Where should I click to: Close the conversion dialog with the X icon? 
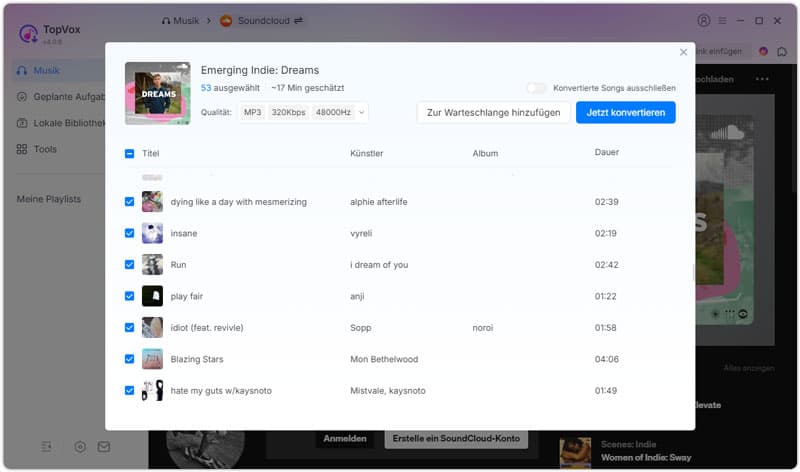684,52
